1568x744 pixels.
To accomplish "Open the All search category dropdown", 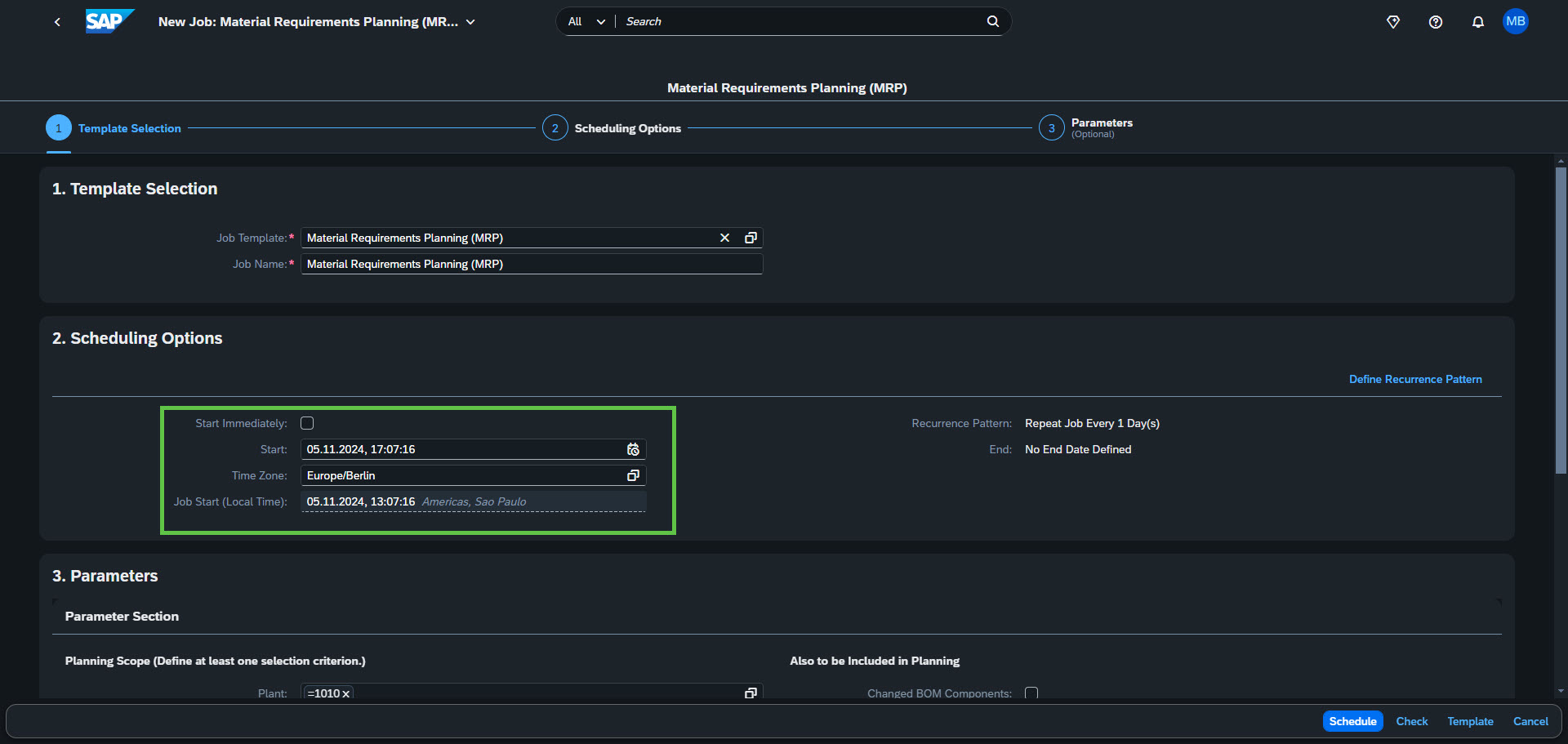I will pyautogui.click(x=586, y=21).
